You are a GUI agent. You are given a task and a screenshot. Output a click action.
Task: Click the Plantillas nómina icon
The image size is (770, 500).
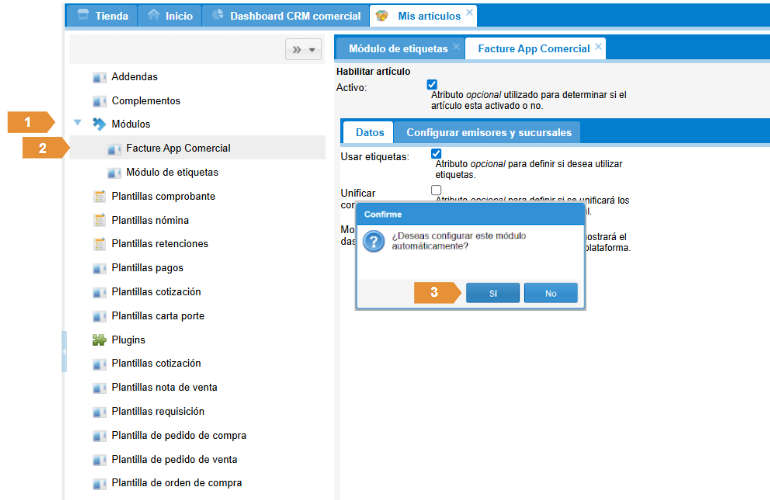99,221
